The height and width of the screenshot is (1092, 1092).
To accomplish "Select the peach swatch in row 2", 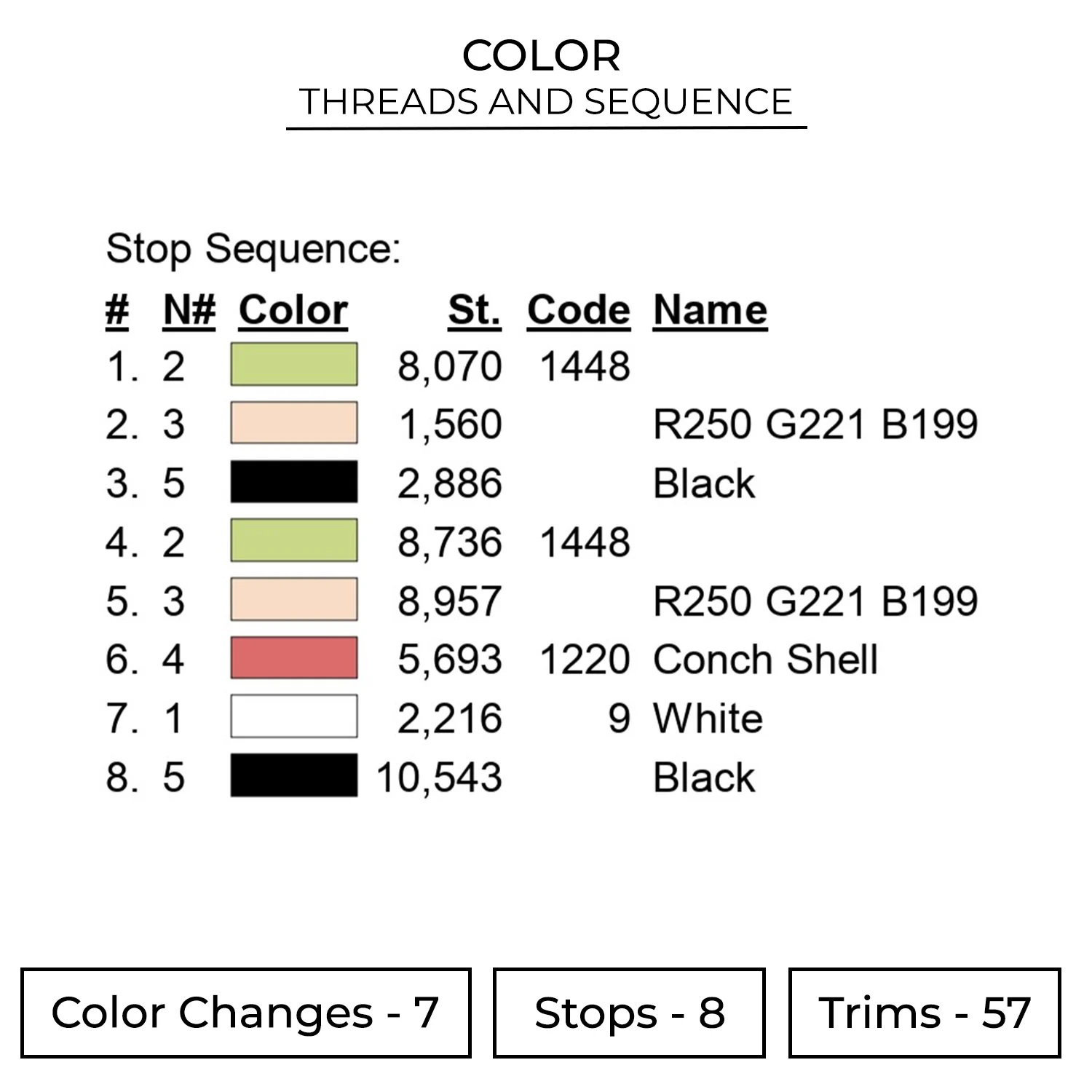I will pyautogui.click(x=293, y=423).
